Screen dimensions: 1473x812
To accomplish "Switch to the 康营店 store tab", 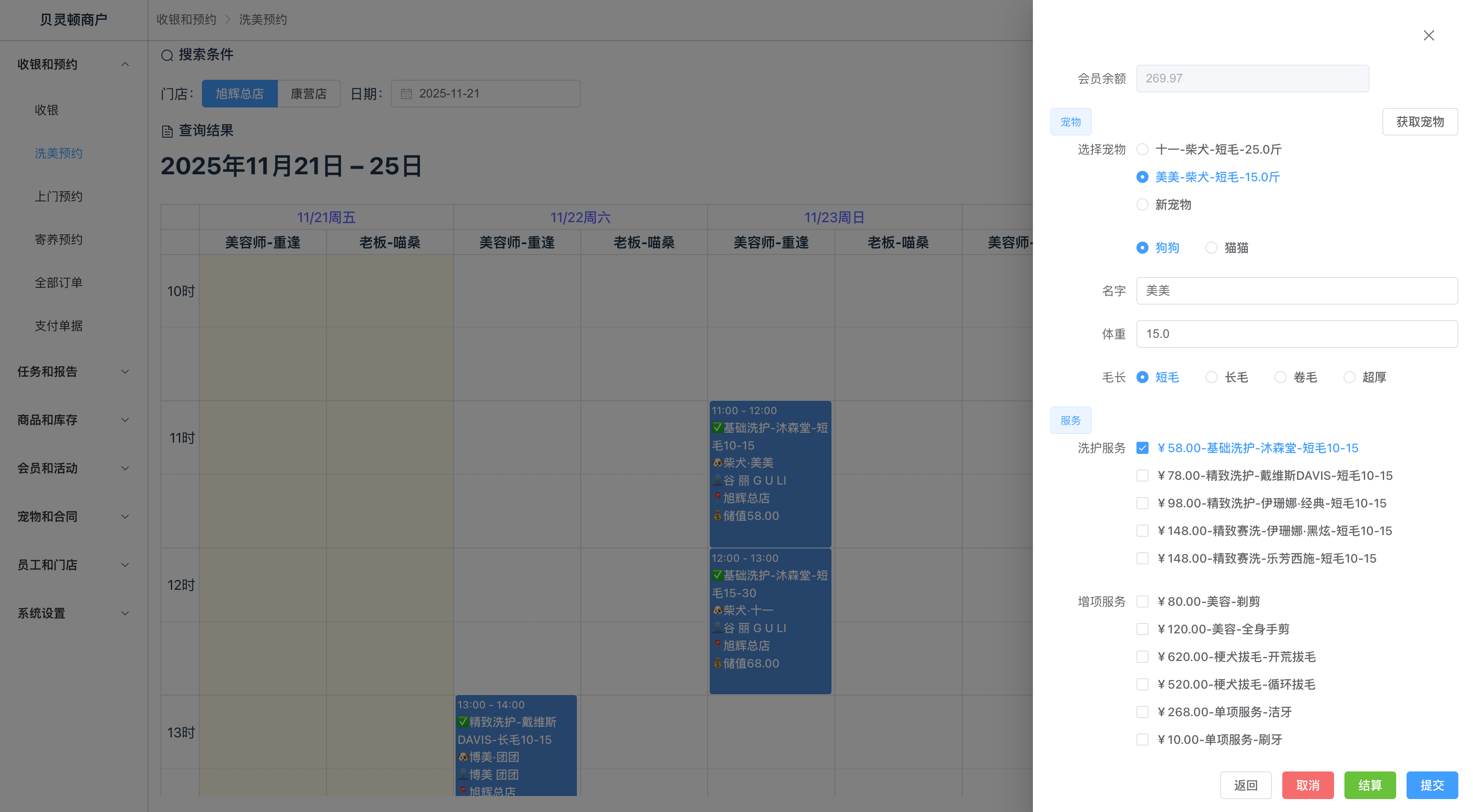I will tap(308, 94).
